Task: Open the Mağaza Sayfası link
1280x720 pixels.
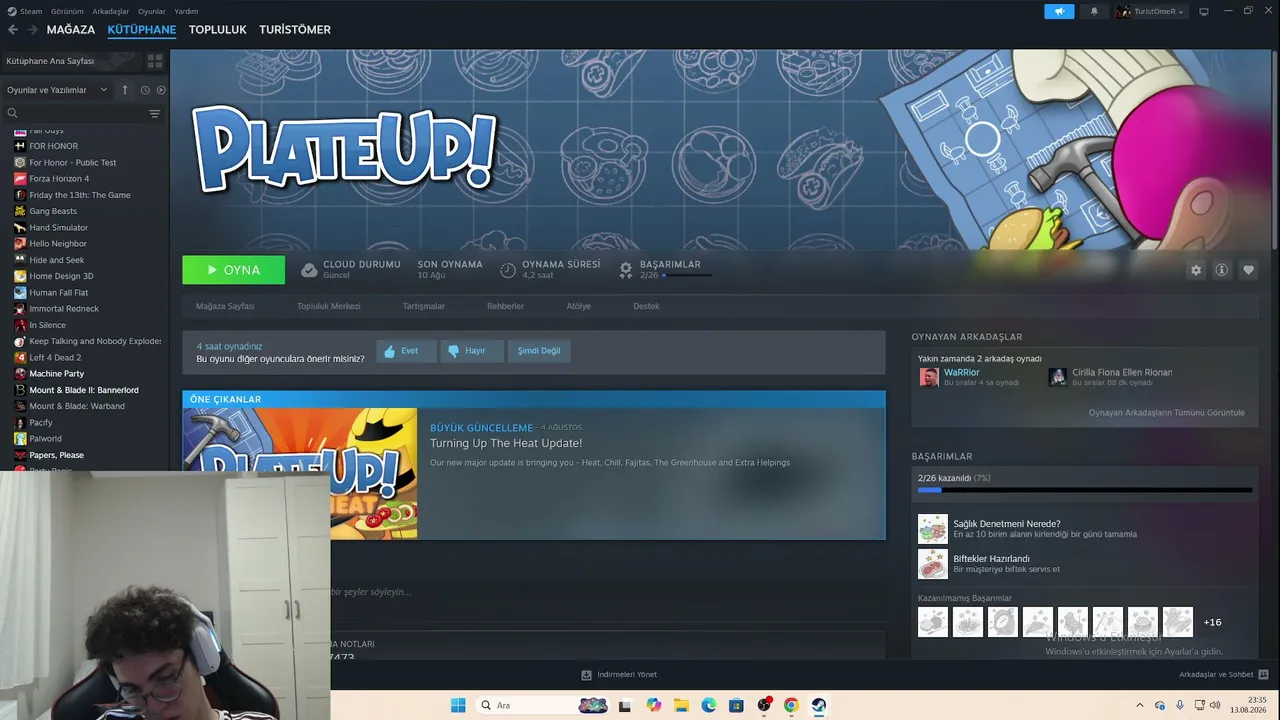Action: click(x=225, y=306)
